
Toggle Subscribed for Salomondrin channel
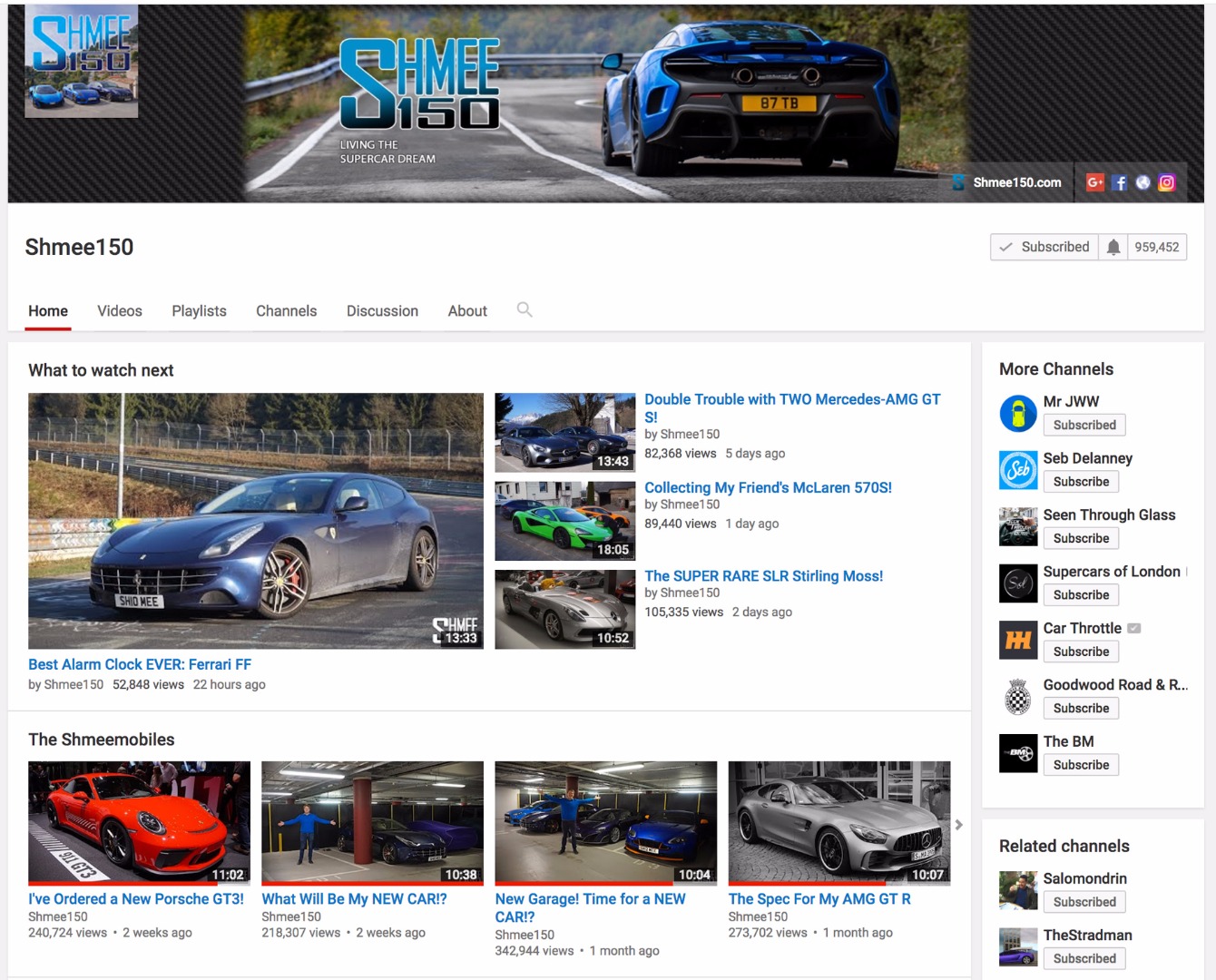click(x=1084, y=902)
